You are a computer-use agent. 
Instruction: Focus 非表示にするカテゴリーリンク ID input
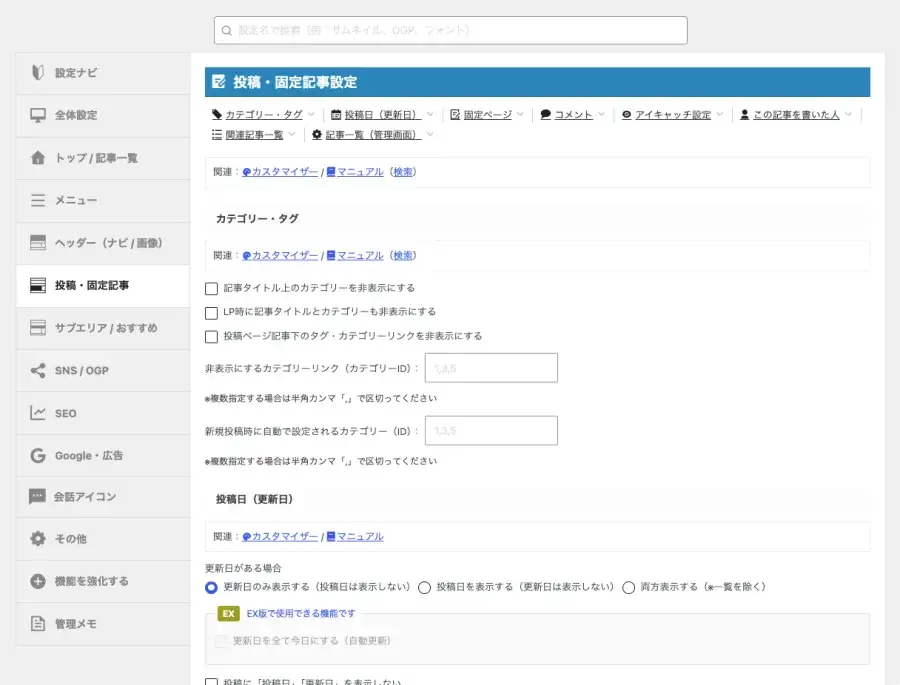click(x=491, y=368)
